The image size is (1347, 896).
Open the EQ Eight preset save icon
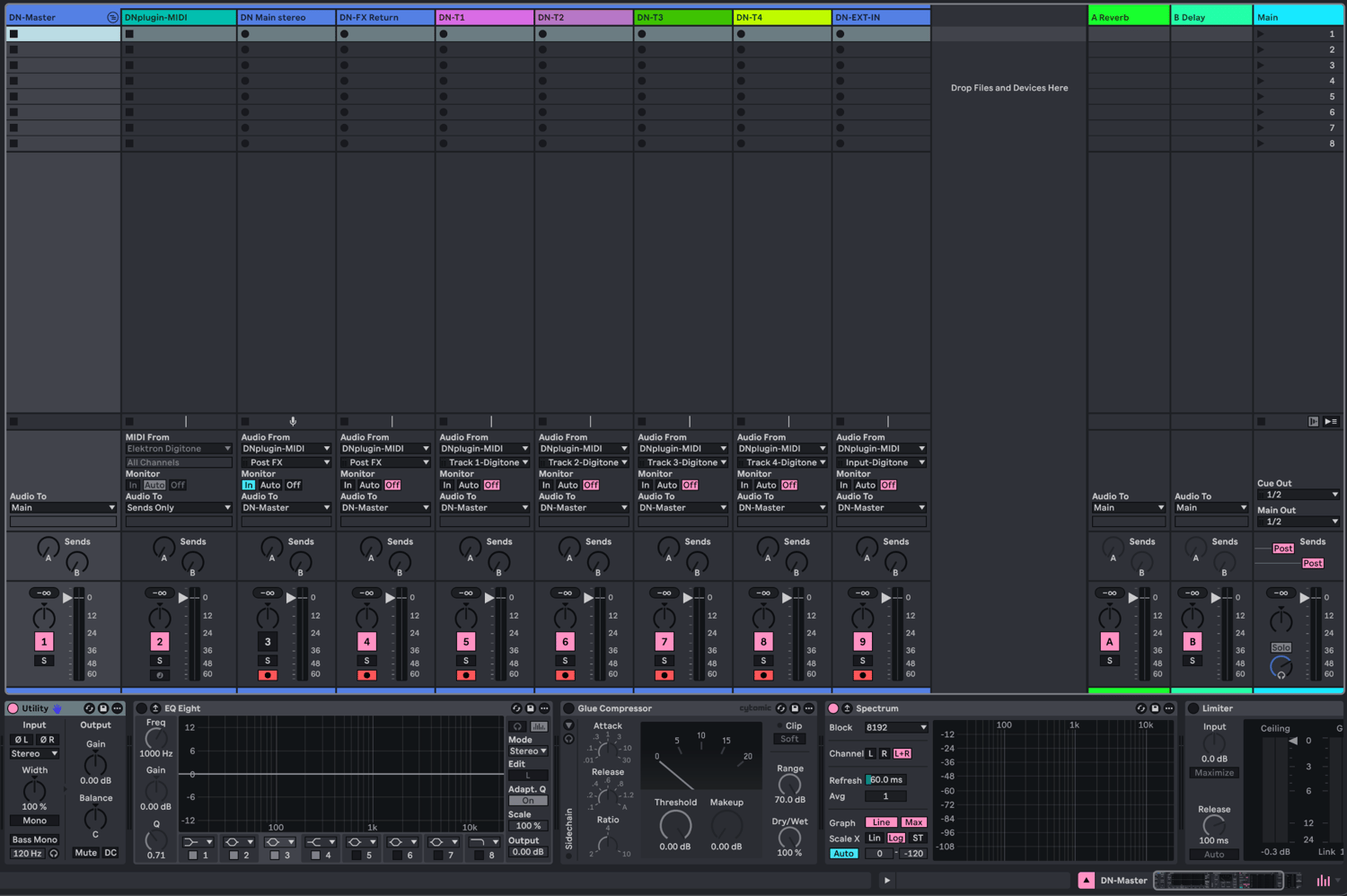pyautogui.click(x=530, y=708)
